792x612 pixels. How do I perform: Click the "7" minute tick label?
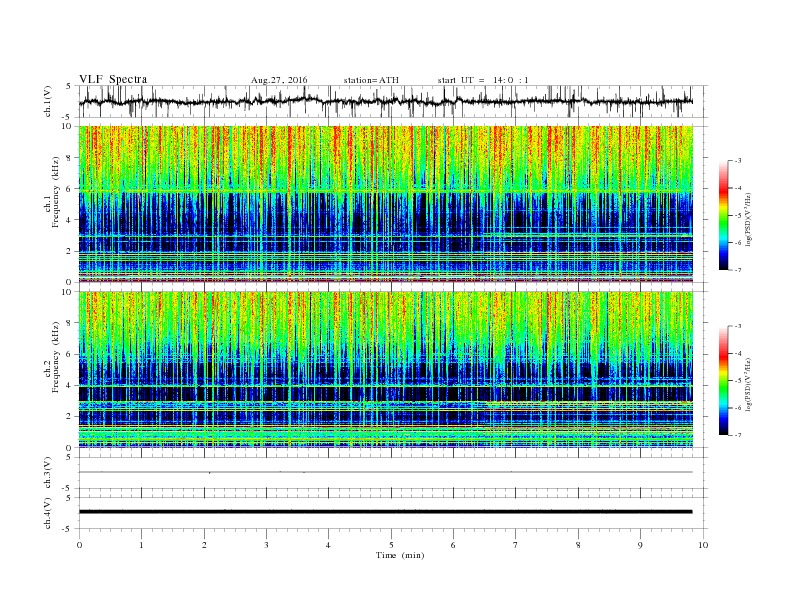(516, 545)
